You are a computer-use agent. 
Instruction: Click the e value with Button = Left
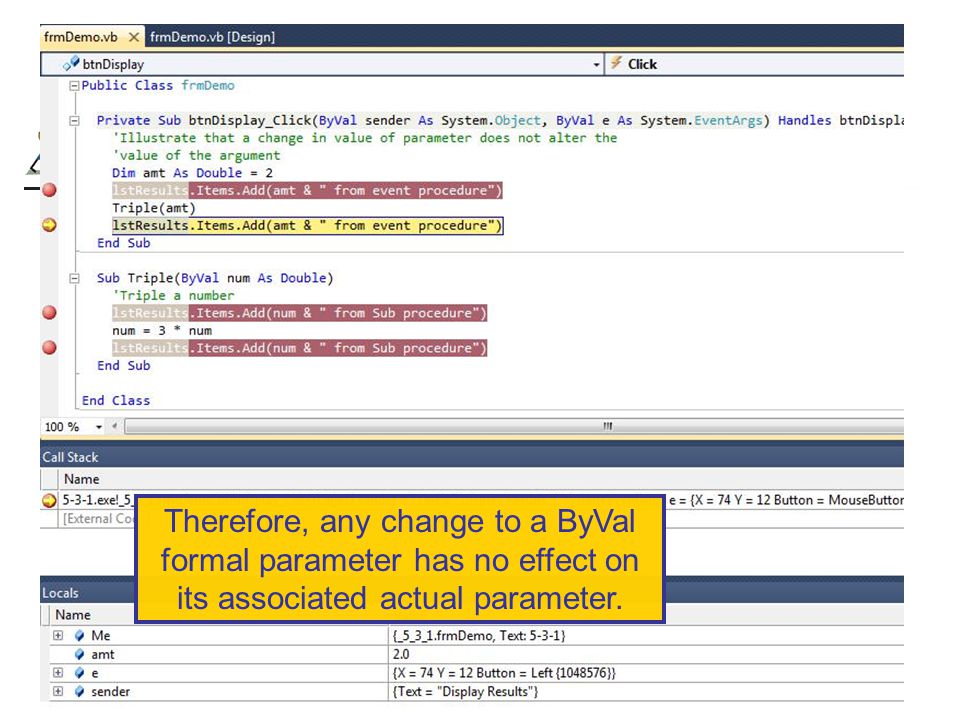pos(504,673)
